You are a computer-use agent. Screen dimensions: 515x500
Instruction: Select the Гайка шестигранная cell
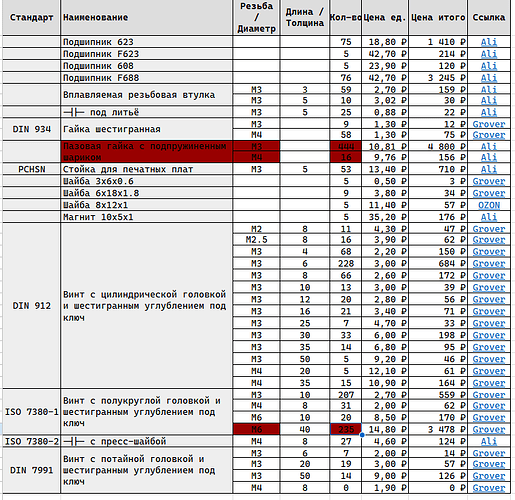[147, 129]
